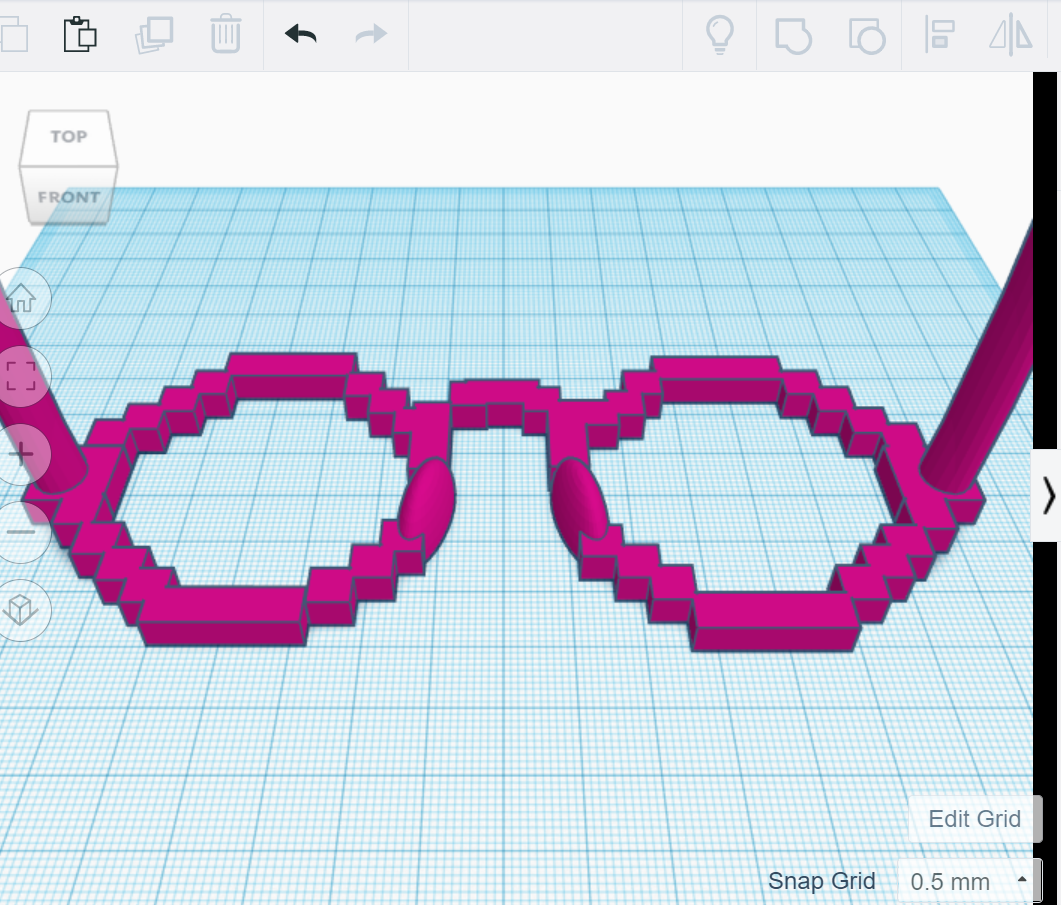The height and width of the screenshot is (905, 1061).
Task: Click the Paste clipboard icon
Action: (80, 34)
